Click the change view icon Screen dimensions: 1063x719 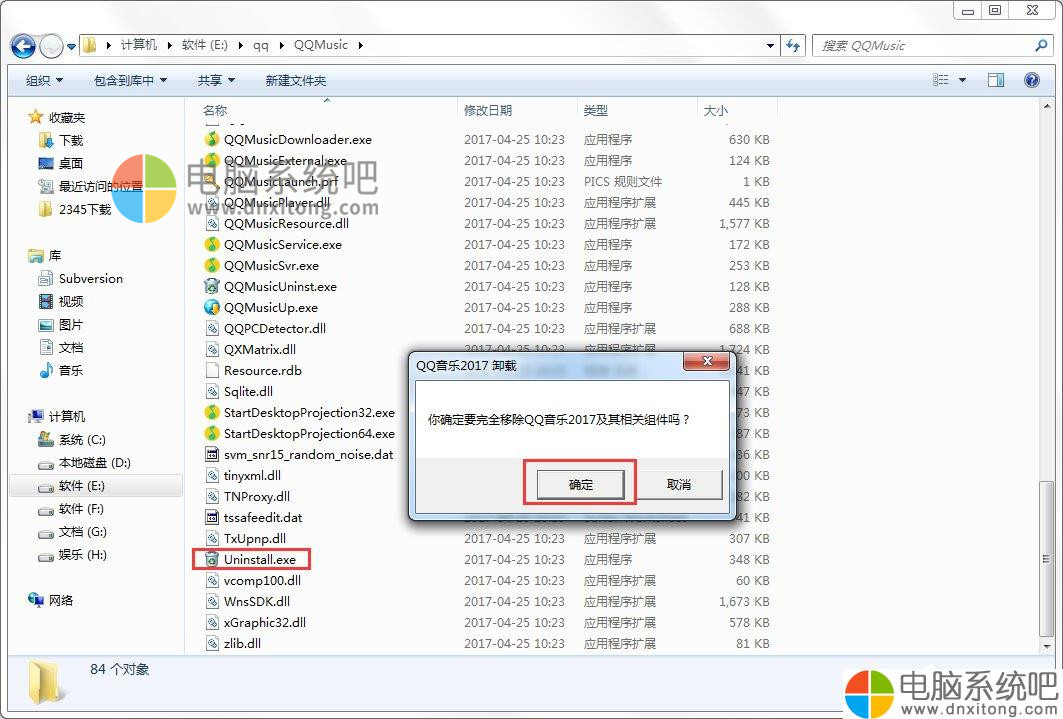tap(940, 80)
